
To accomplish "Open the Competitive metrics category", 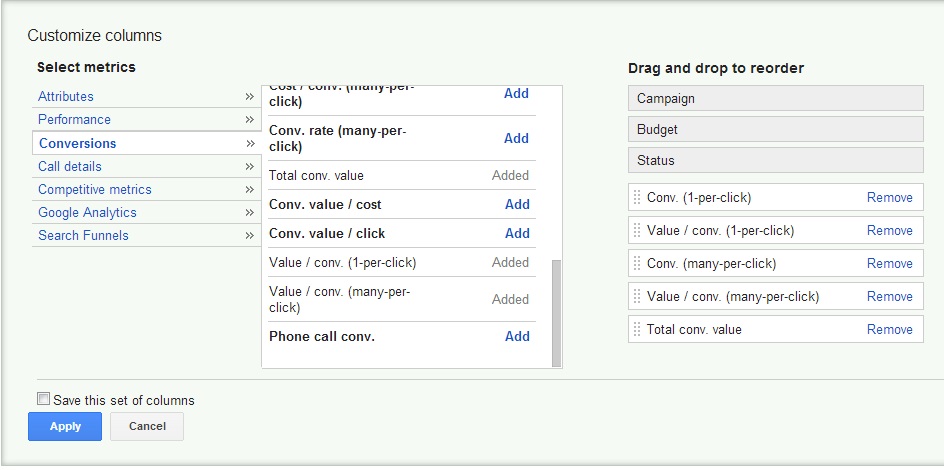I will pyautogui.click(x=95, y=190).
